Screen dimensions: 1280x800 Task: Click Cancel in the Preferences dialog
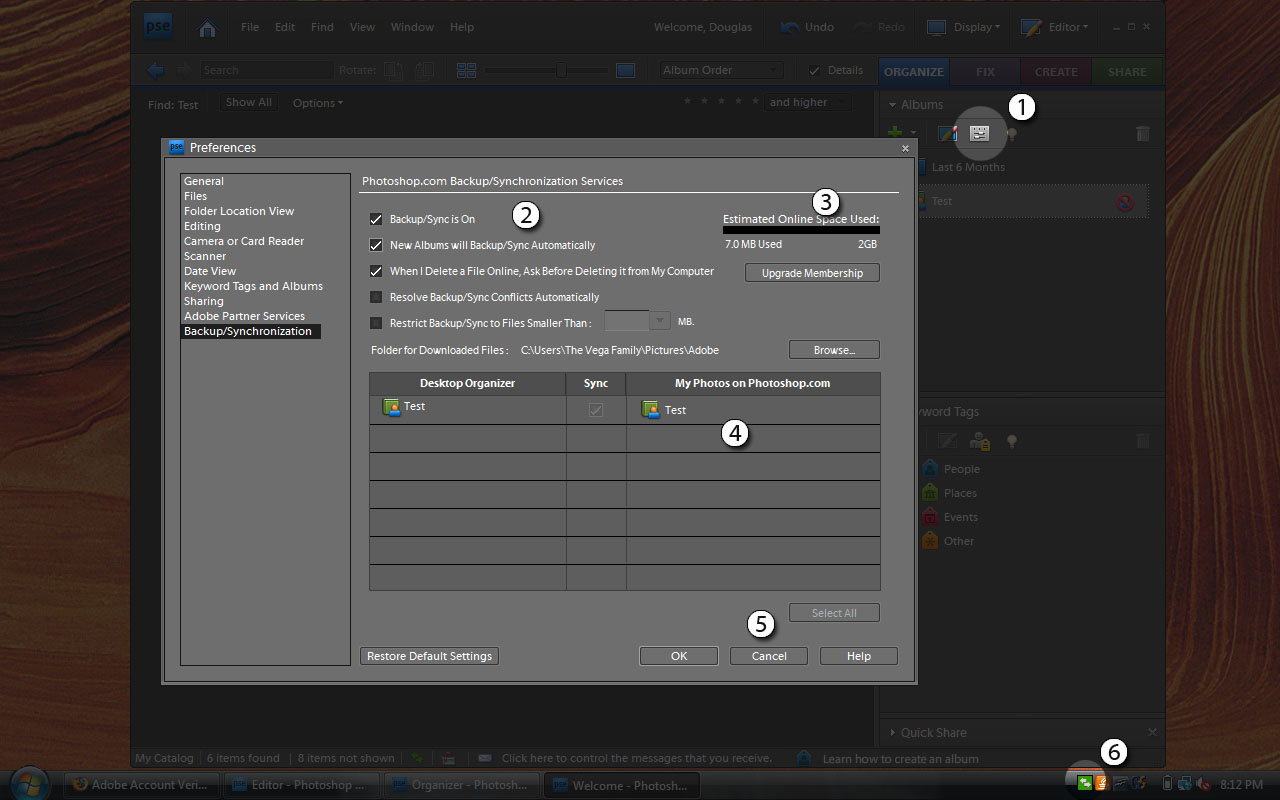coord(769,656)
